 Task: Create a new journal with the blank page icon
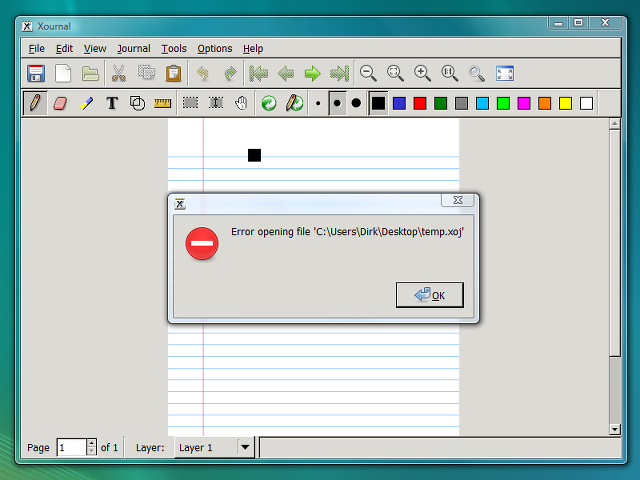click(x=63, y=73)
